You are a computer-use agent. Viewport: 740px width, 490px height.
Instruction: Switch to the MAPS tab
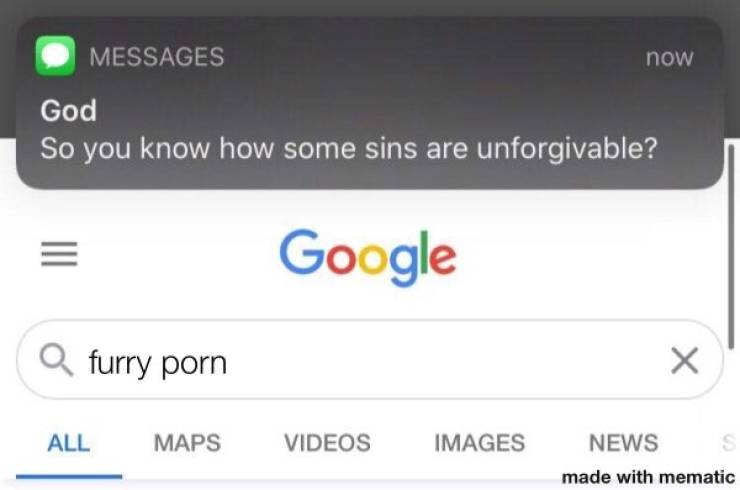click(187, 443)
